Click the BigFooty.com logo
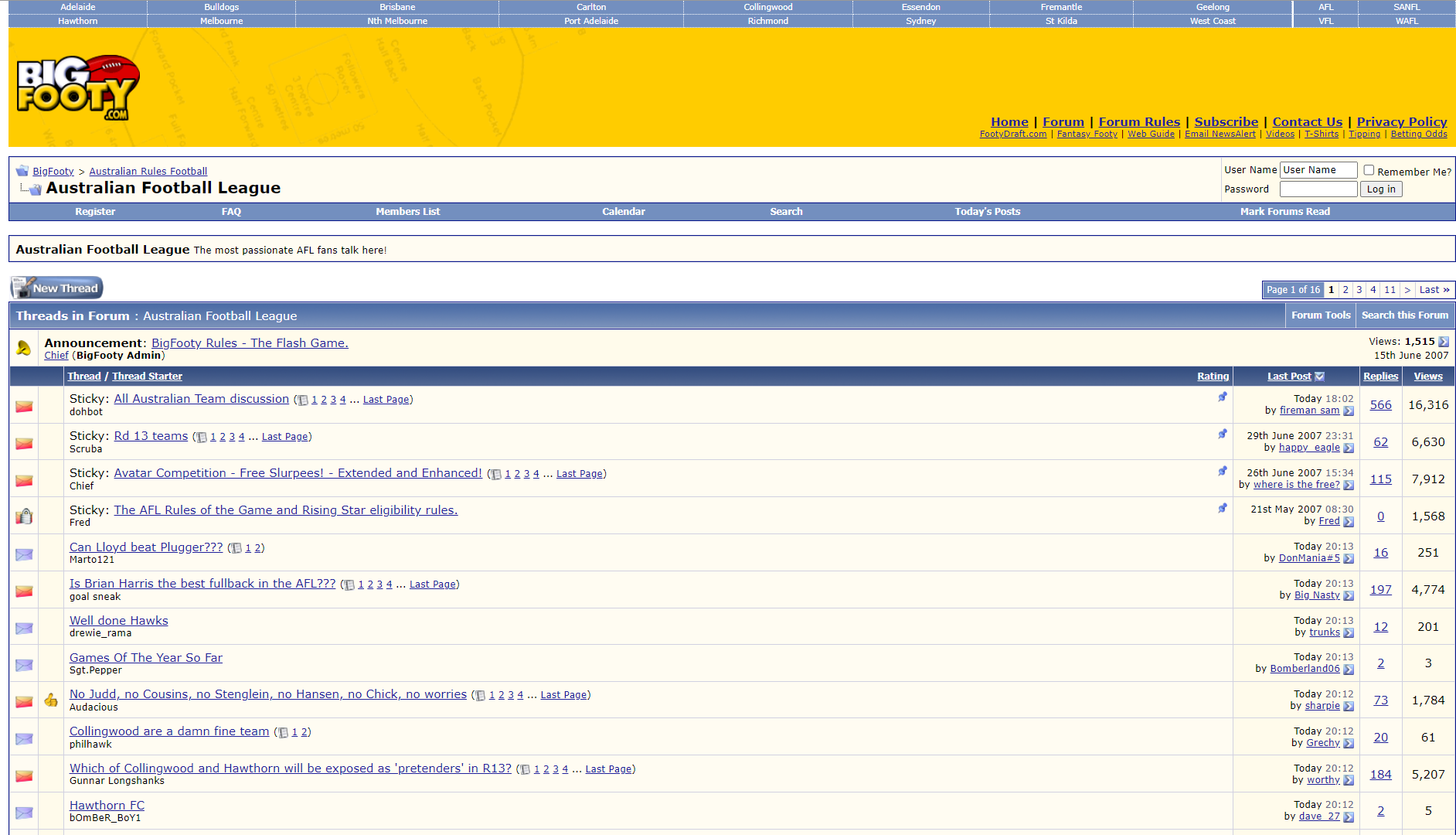This screenshot has height=835, width=1456. 78,88
